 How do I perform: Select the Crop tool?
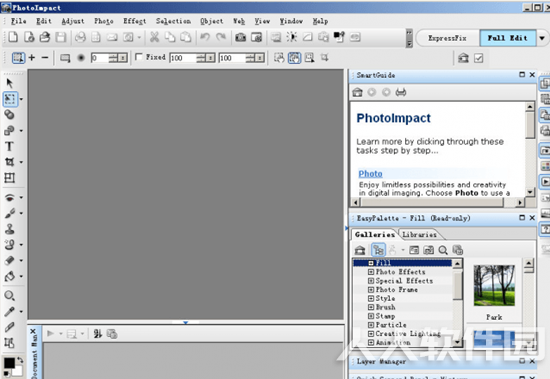(9, 162)
